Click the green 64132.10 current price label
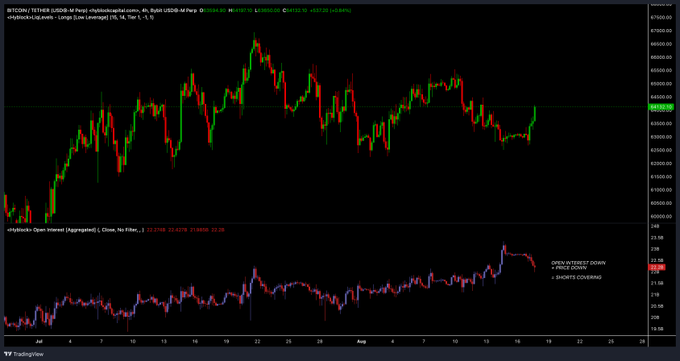 (x=660, y=107)
